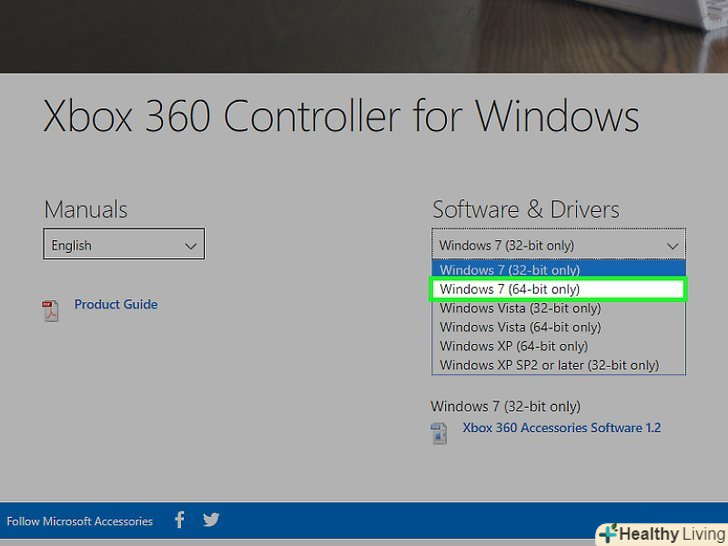Open the Facebook icon in the footer
Image resolution: width=728 pixels, height=546 pixels.
click(x=180, y=520)
